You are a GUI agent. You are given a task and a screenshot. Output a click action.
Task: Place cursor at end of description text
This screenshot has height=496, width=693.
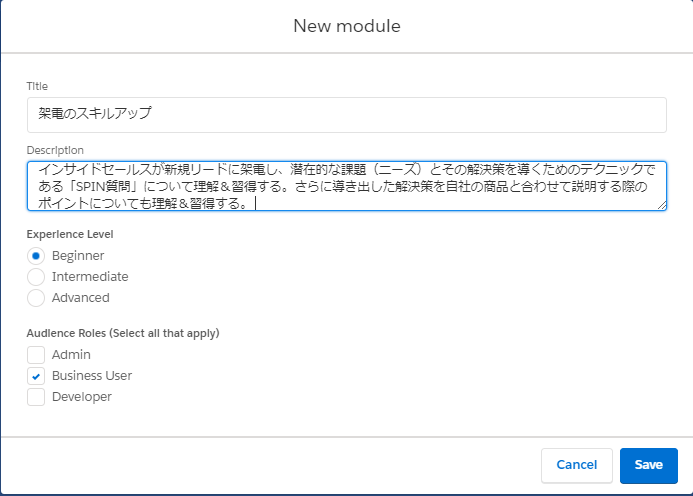point(254,204)
